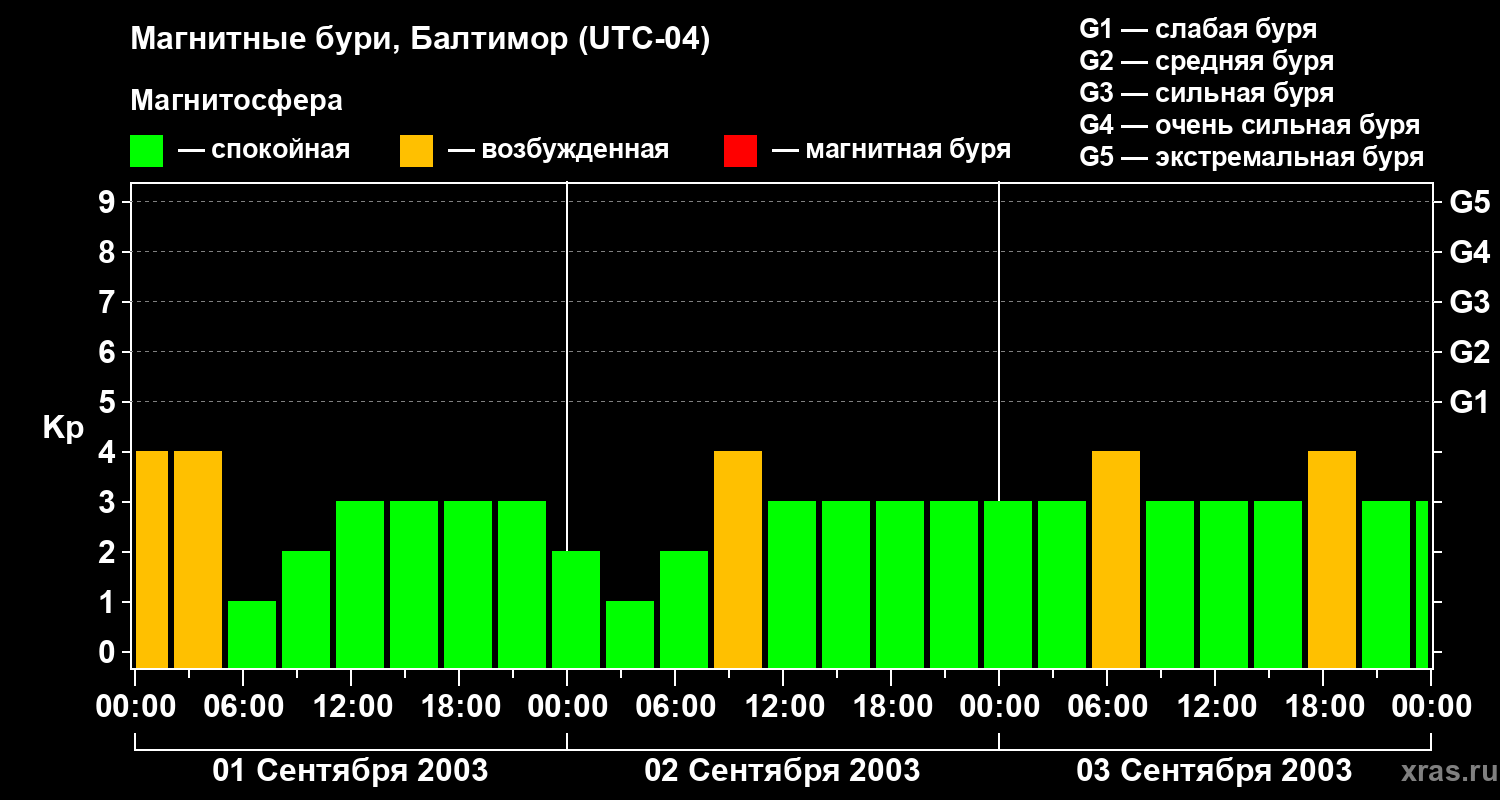Click the Kp 2 bar on 01 September
This screenshot has width=1500, height=800.
tap(306, 609)
